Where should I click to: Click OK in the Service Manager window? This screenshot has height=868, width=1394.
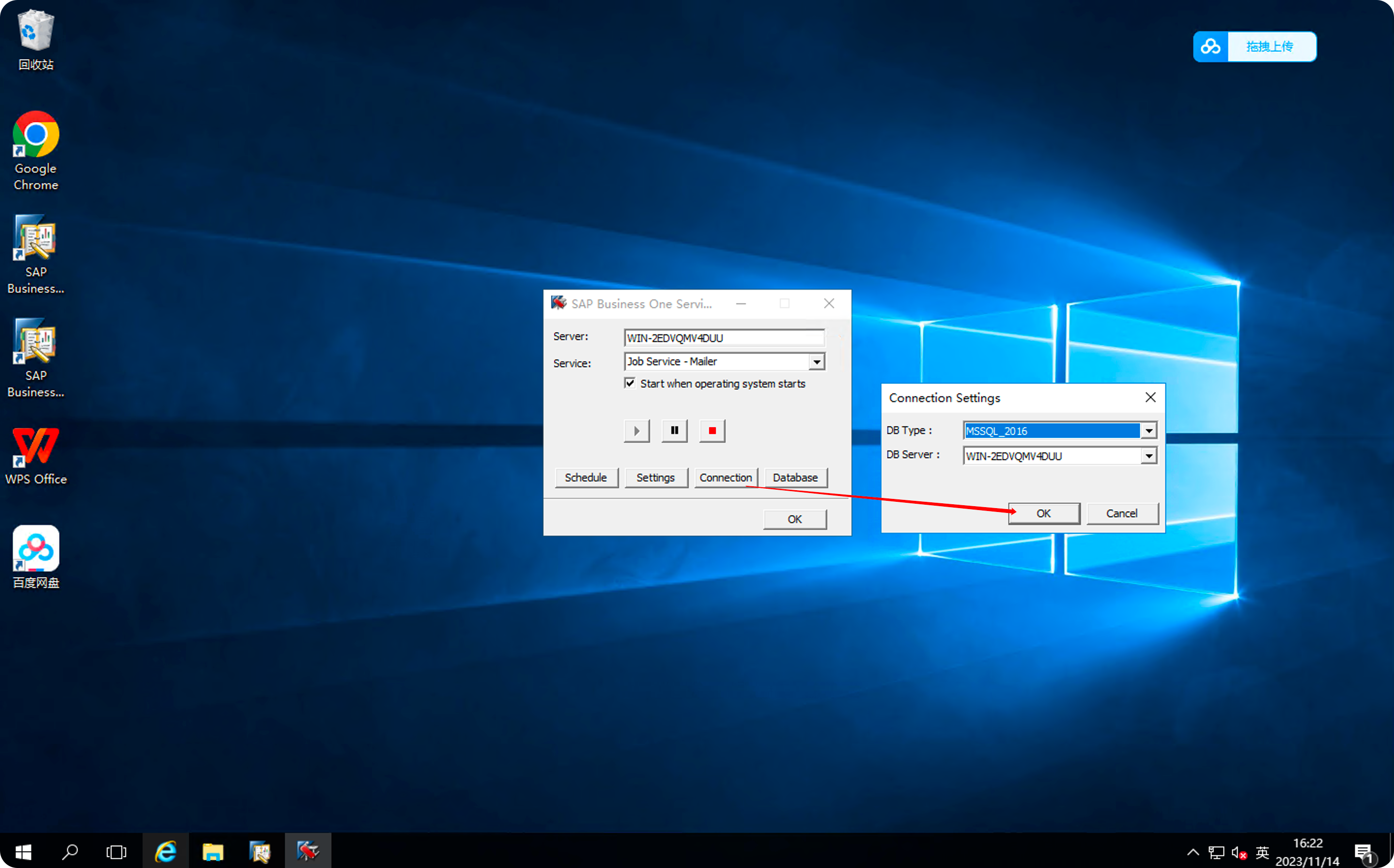(x=795, y=519)
